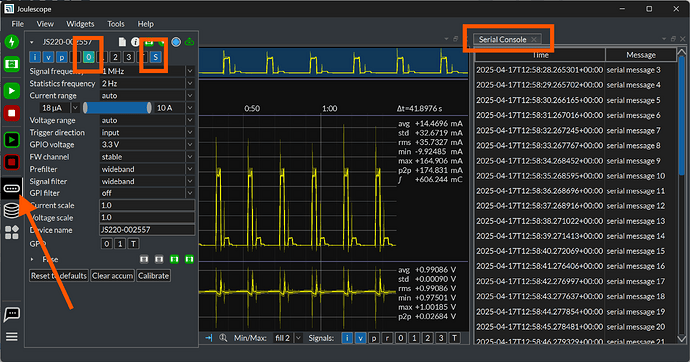
Task: Click the dark green-outlined play icon
Action: pos(12,140)
